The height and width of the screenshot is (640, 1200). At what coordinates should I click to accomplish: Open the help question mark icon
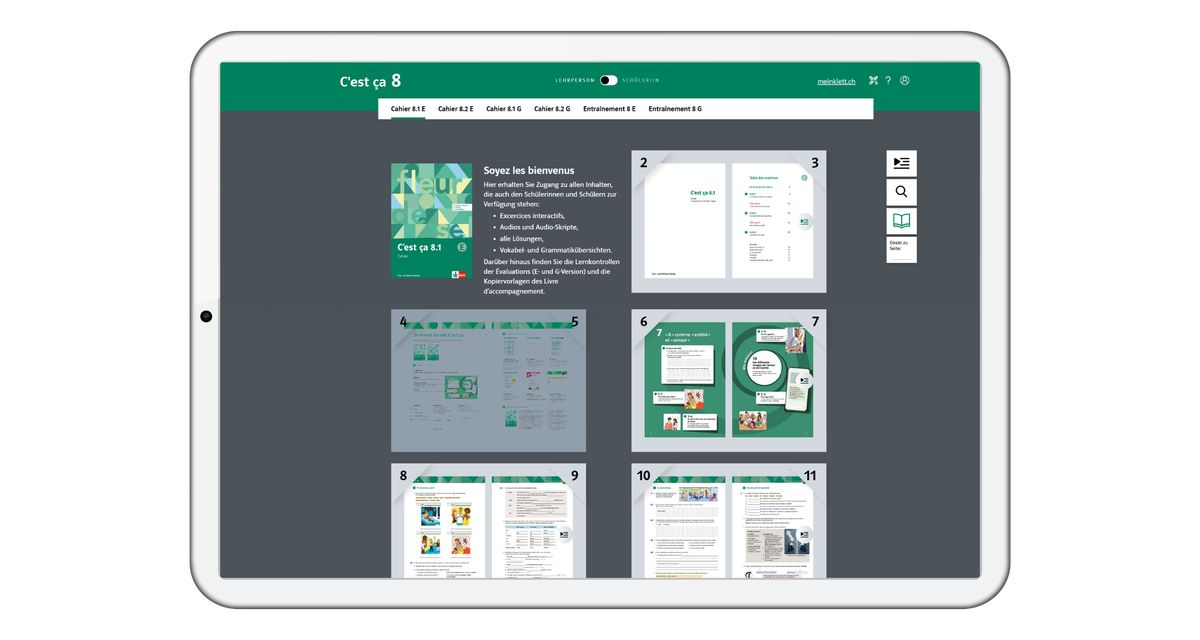(888, 81)
